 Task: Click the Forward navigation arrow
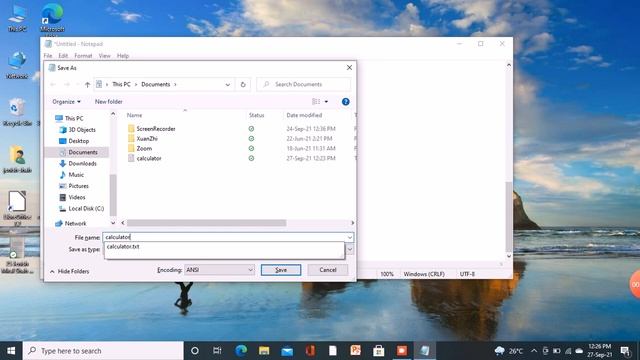point(67,84)
